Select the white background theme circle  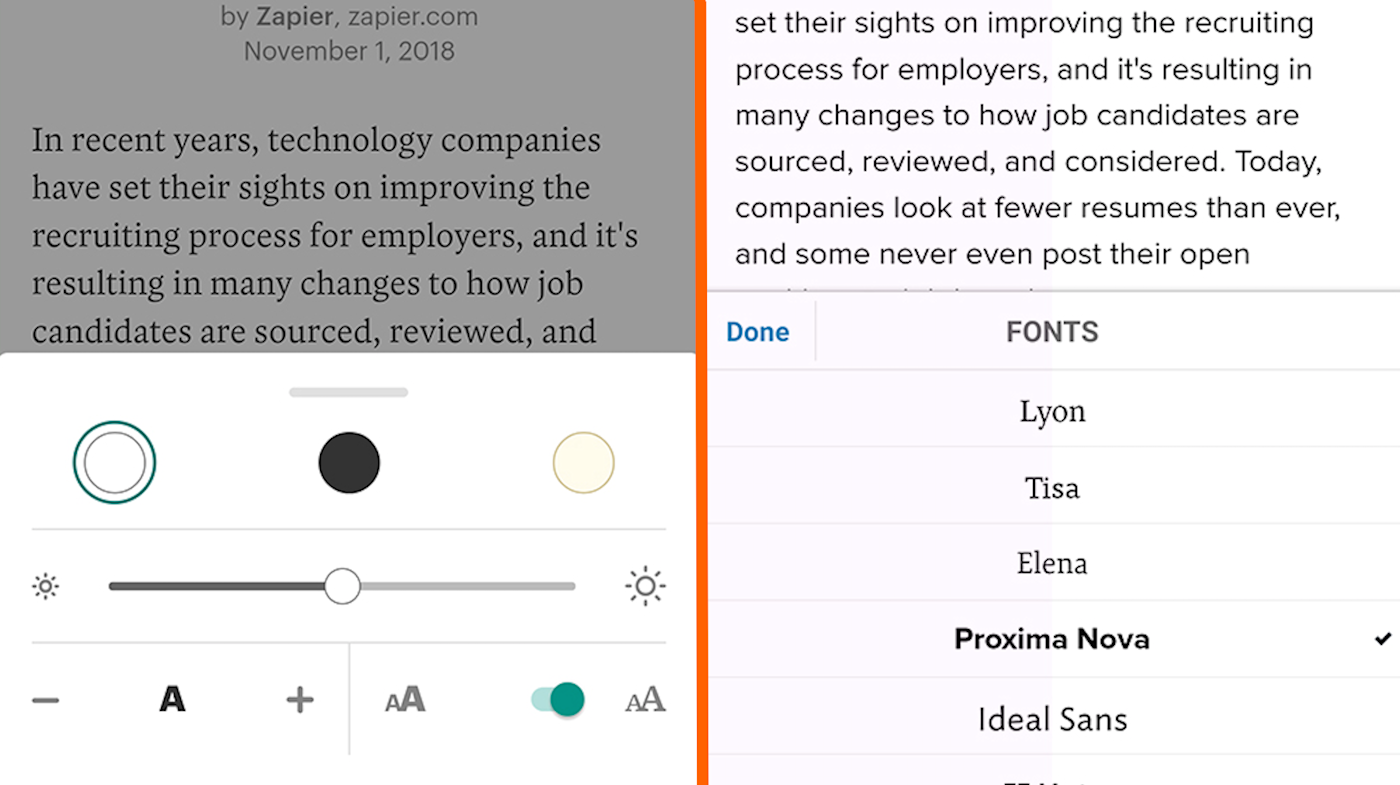pos(114,462)
